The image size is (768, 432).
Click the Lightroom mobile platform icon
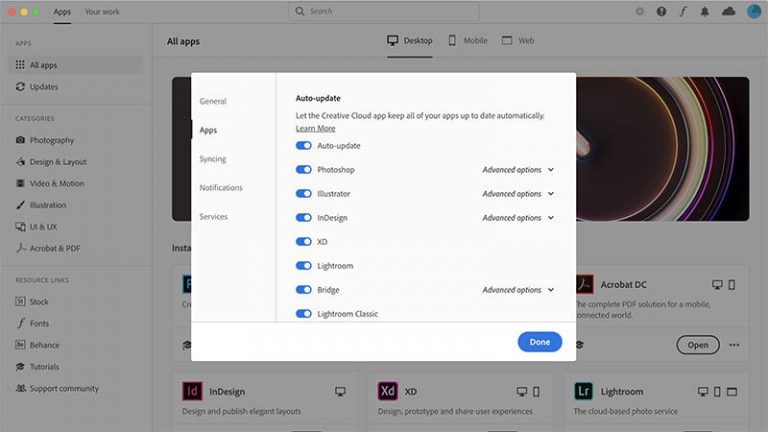click(717, 391)
